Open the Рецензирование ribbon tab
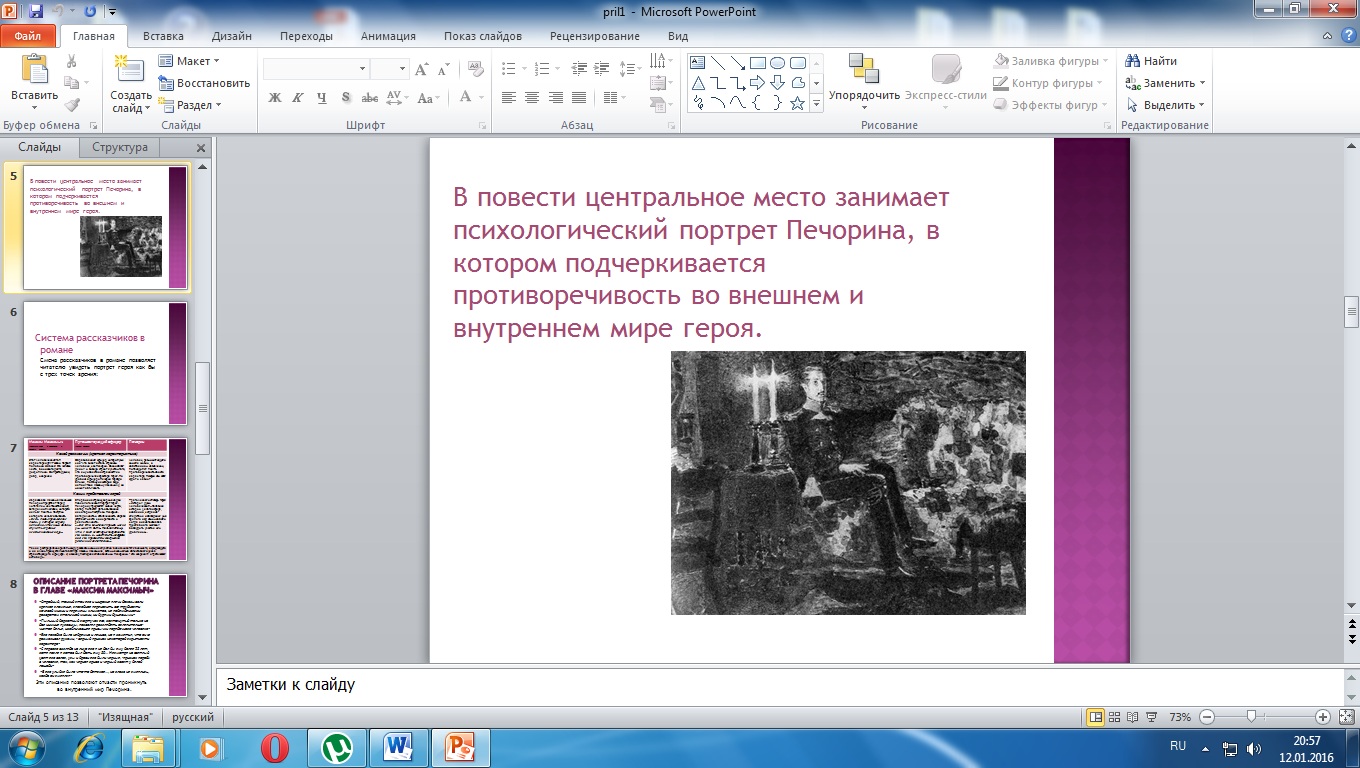1360x768 pixels. (x=595, y=36)
